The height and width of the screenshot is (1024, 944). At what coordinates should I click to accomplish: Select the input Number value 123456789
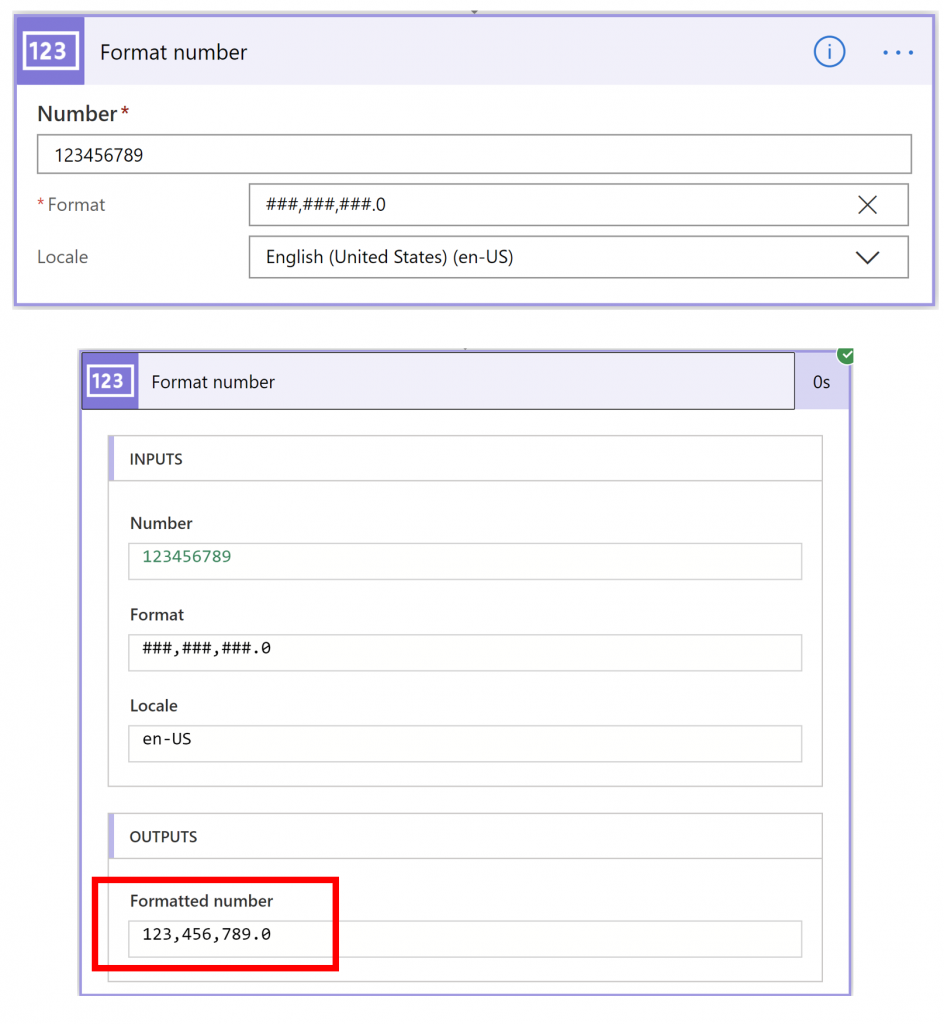point(465,561)
